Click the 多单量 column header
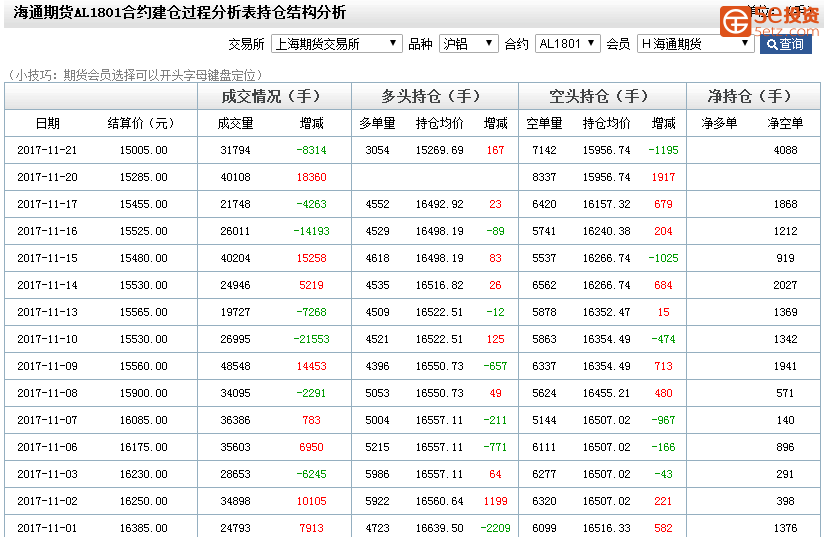The height and width of the screenshot is (537, 827). tap(377, 123)
